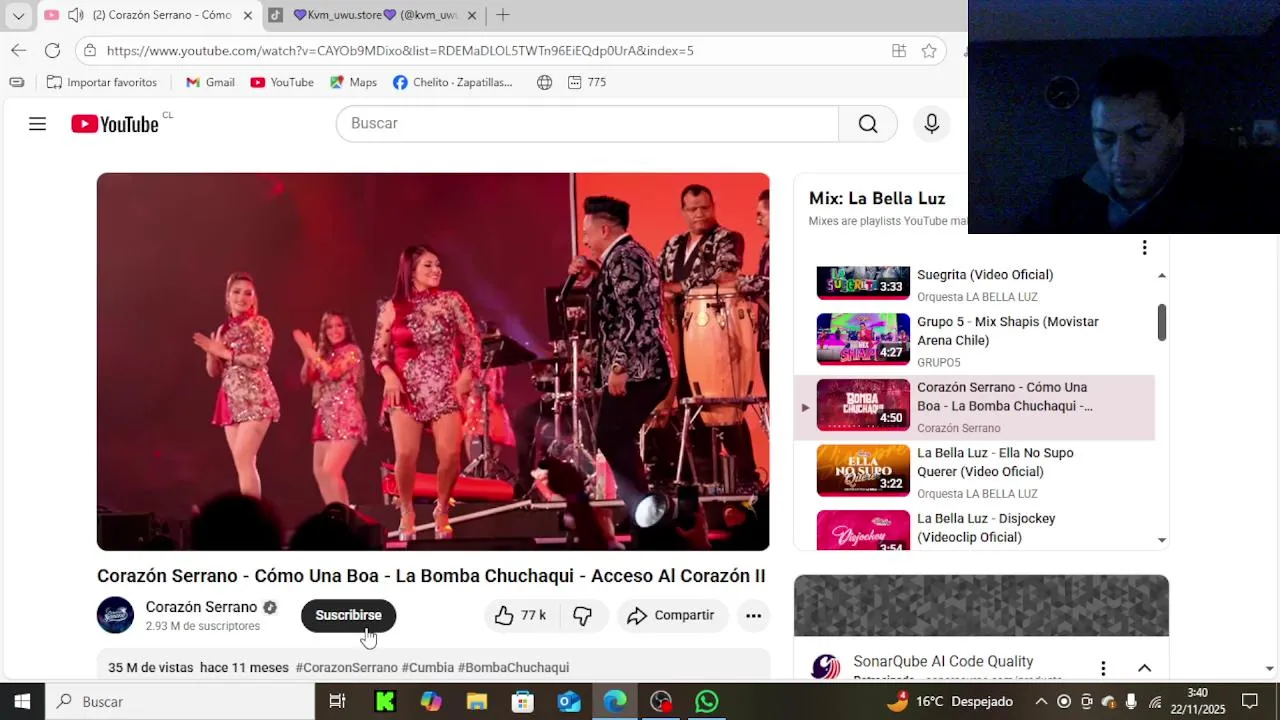Click the video player to pause
Image resolution: width=1280 pixels, height=720 pixels.
pyautogui.click(x=433, y=361)
